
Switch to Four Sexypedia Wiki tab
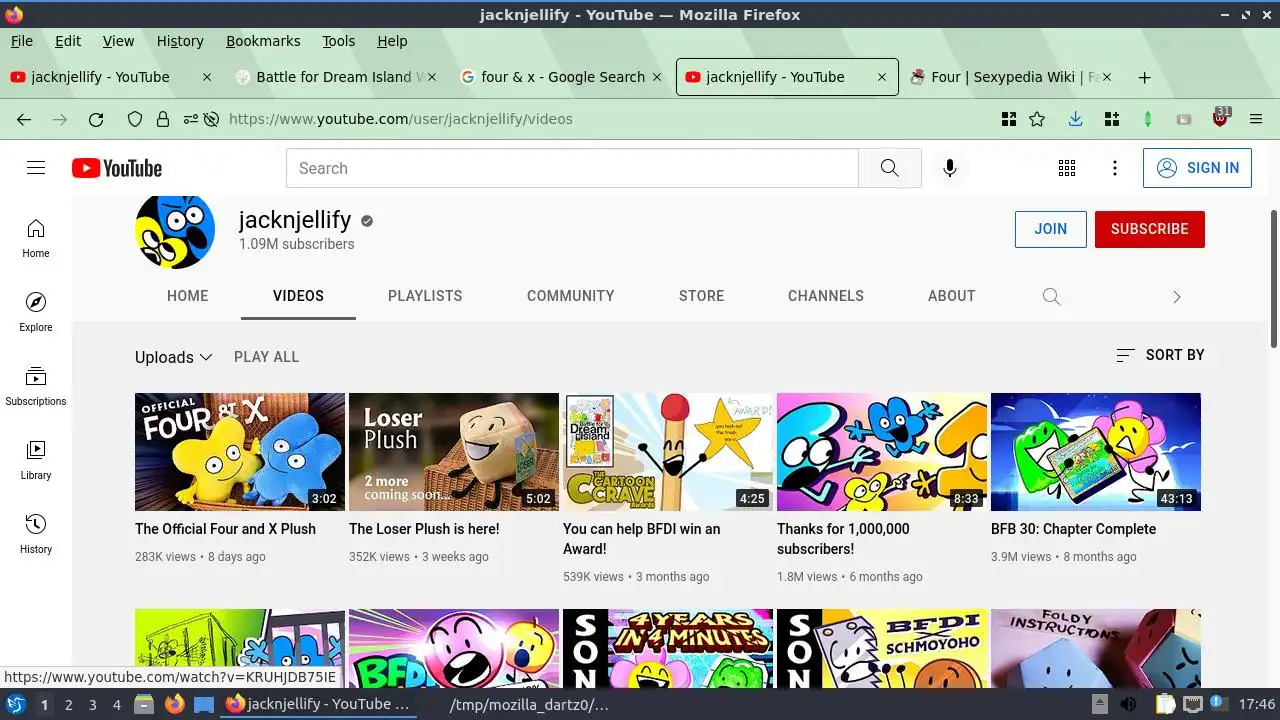pyautogui.click(x=1012, y=77)
